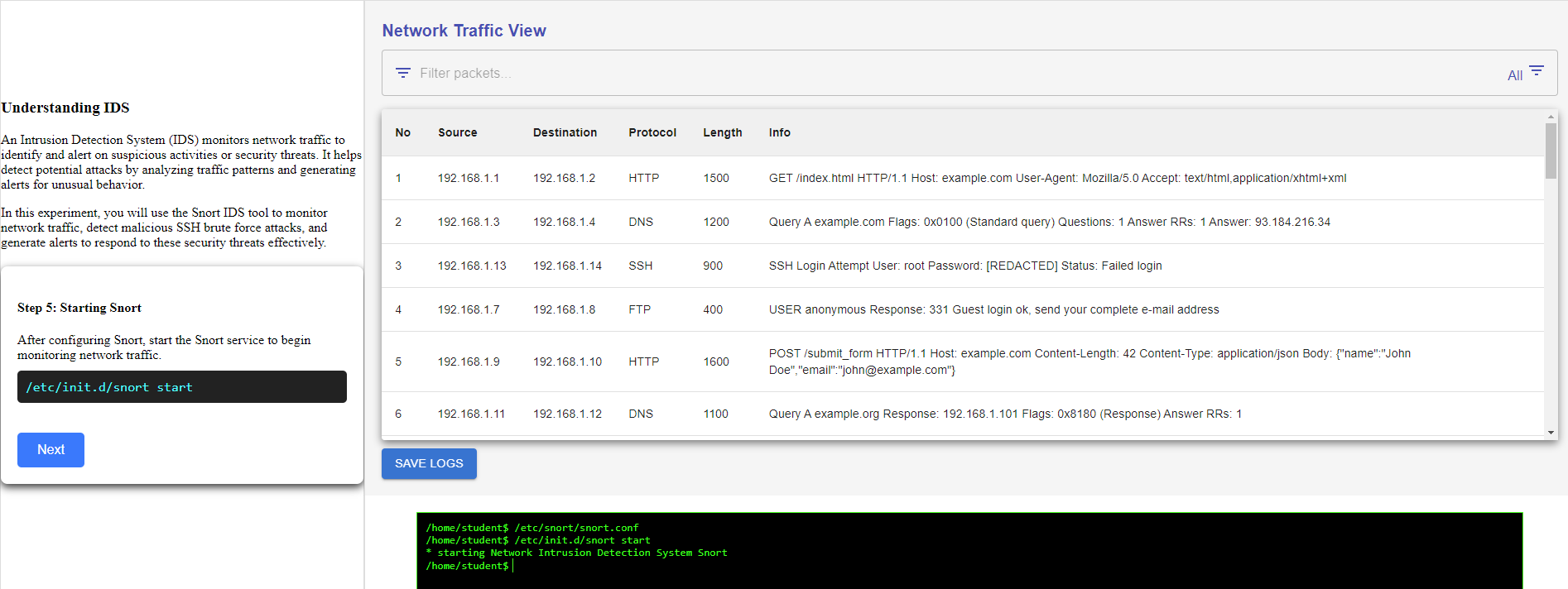Open the All protocol filter dropdown
The width and height of the screenshot is (1568, 589).
click(1514, 75)
